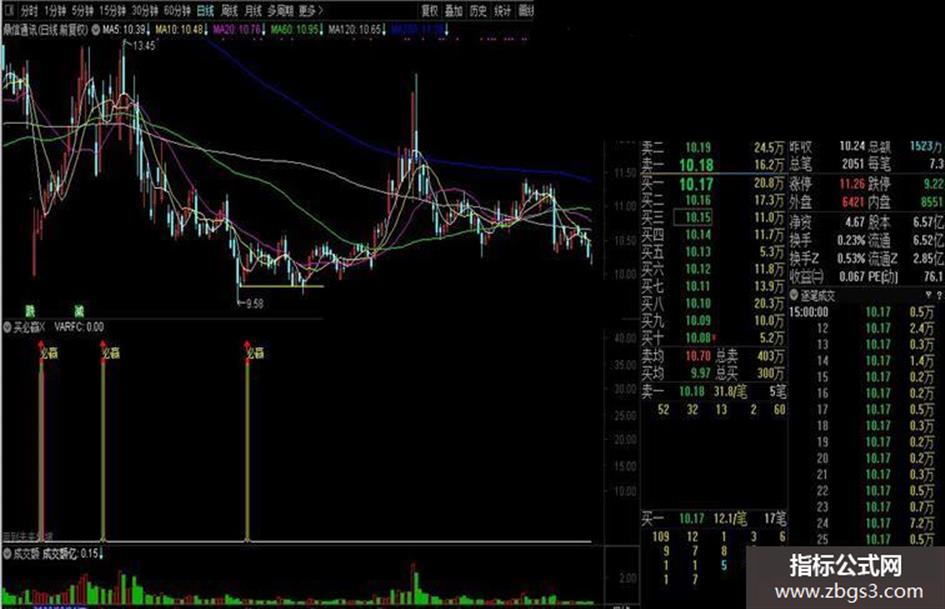Viewport: 945px width, 609px height.
Task: Select the 30分钟 period tab
Action: pos(145,10)
